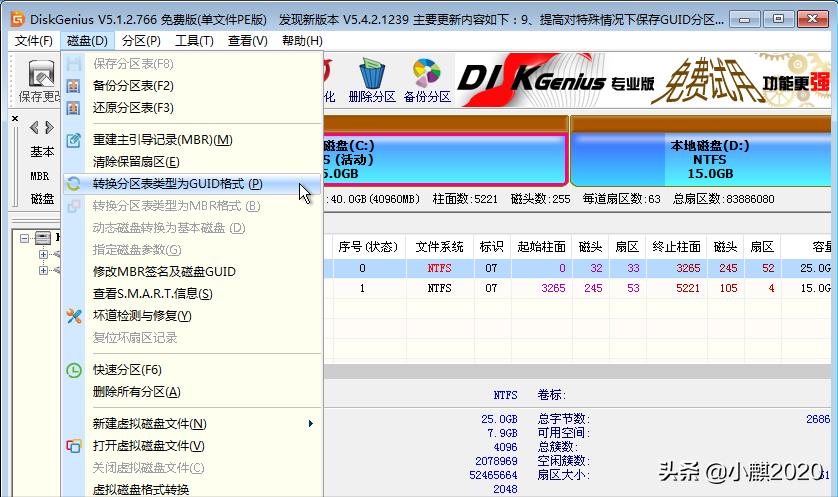Image resolution: width=838 pixels, height=497 pixels.
Task: Select the C: partition block in disk map
Action: (445, 159)
